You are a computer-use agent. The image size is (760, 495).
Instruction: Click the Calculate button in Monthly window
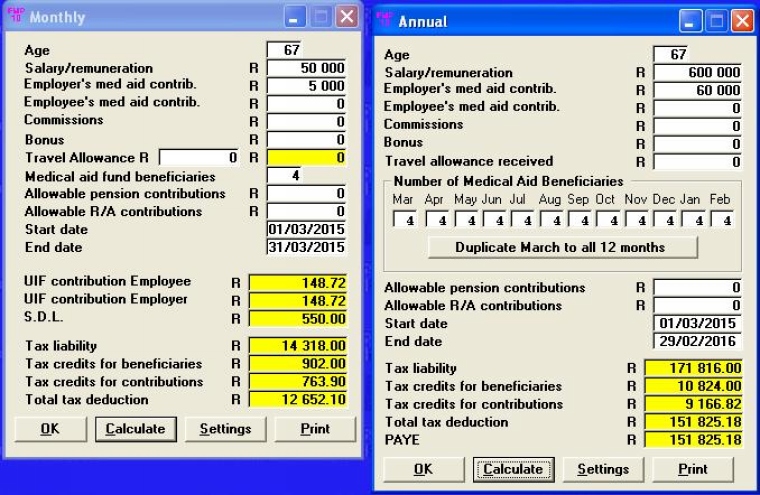coord(136,429)
